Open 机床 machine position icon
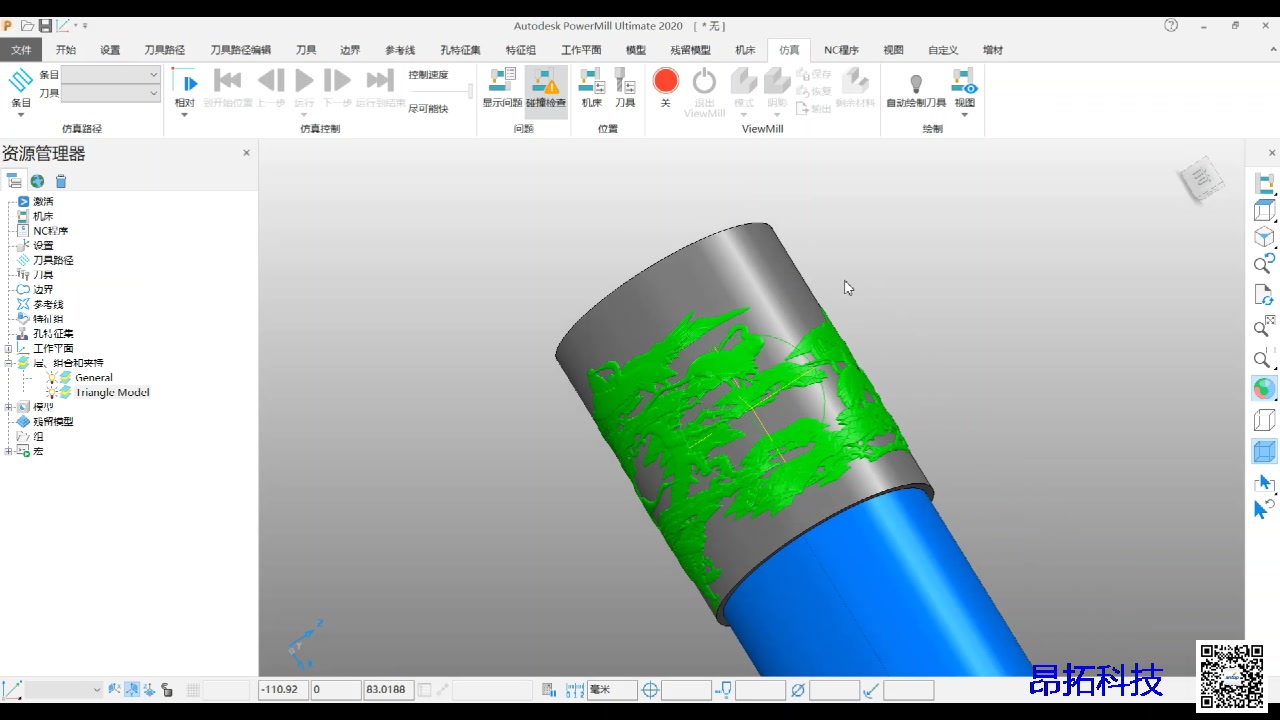The image size is (1280, 720). point(592,89)
